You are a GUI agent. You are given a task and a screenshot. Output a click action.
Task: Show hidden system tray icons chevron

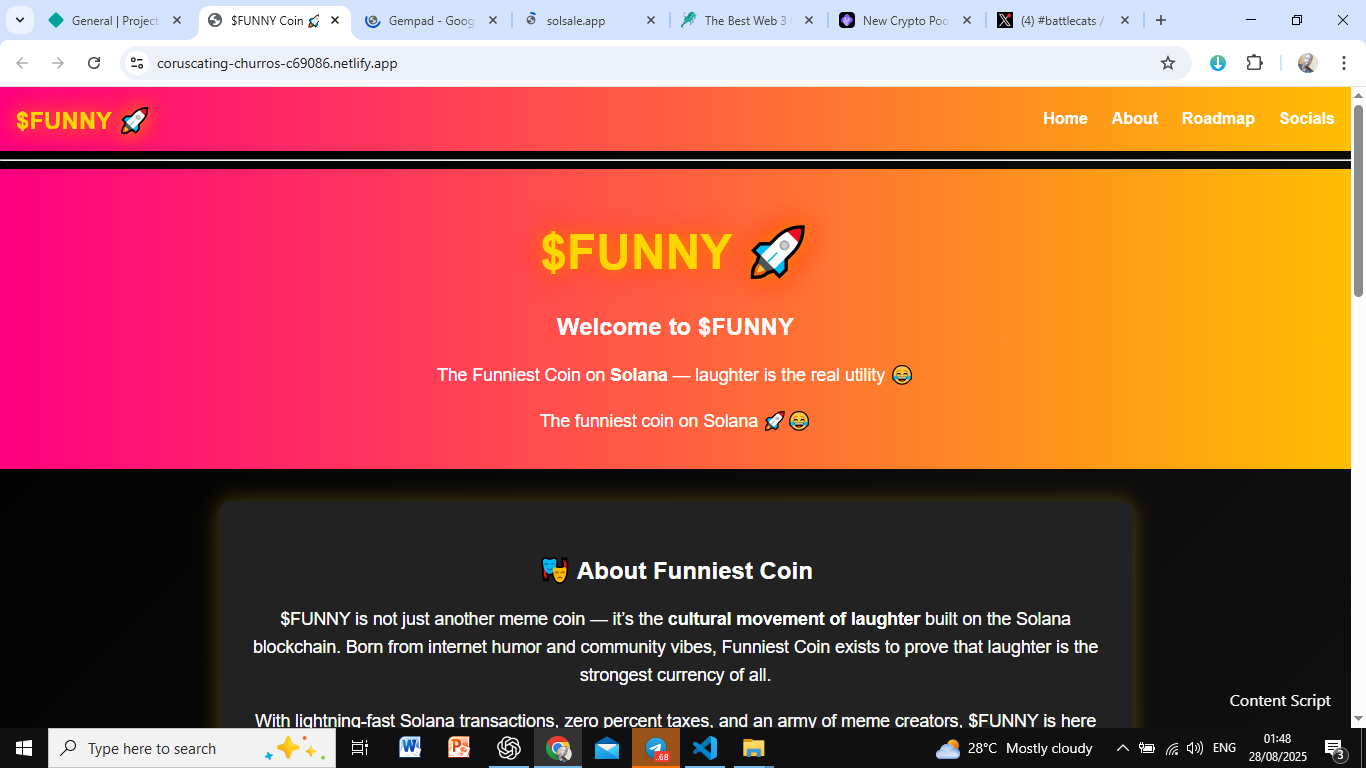click(1122, 748)
